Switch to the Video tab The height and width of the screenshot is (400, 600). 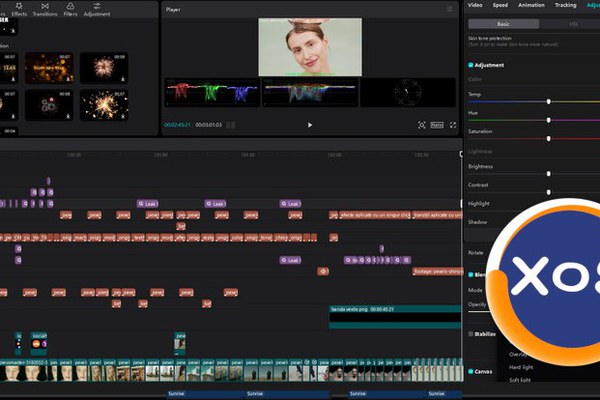(475, 5)
